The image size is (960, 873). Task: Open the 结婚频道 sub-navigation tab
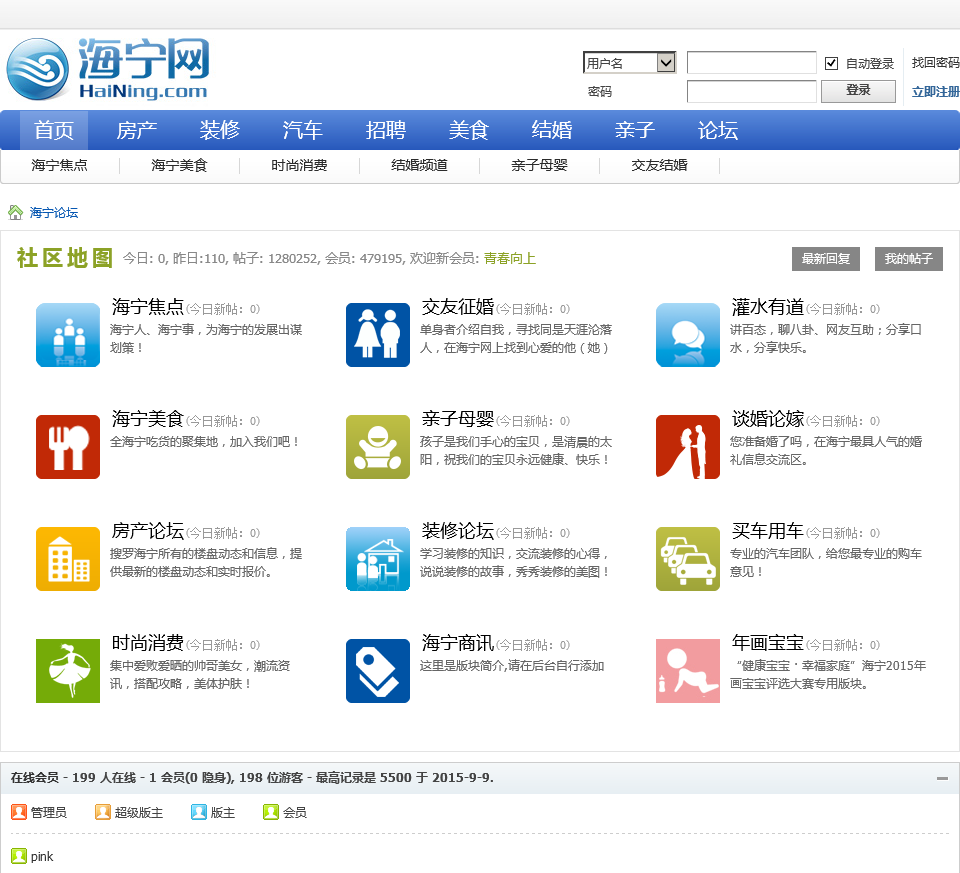tap(419, 166)
